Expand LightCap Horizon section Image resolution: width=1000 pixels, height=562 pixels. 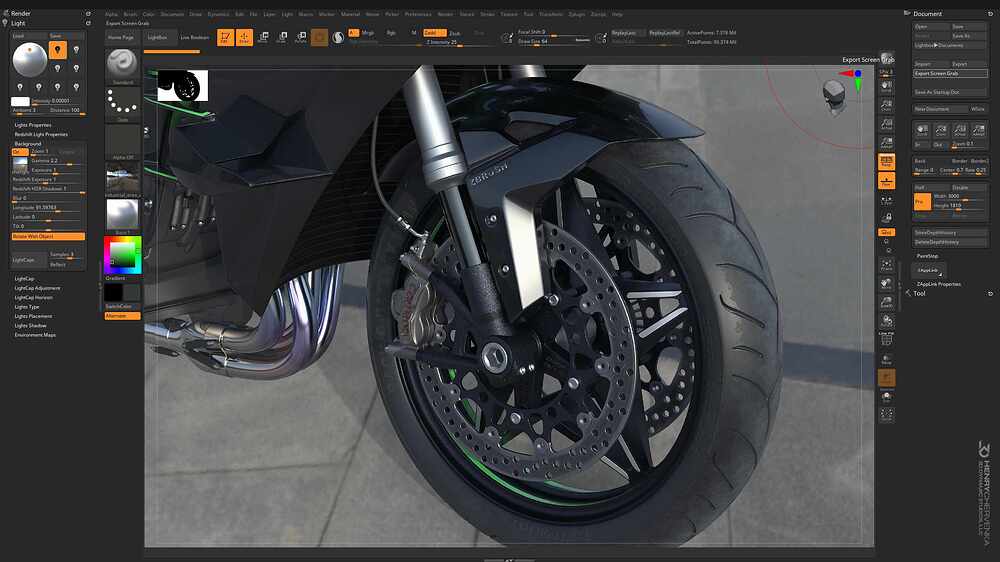[x=34, y=298]
